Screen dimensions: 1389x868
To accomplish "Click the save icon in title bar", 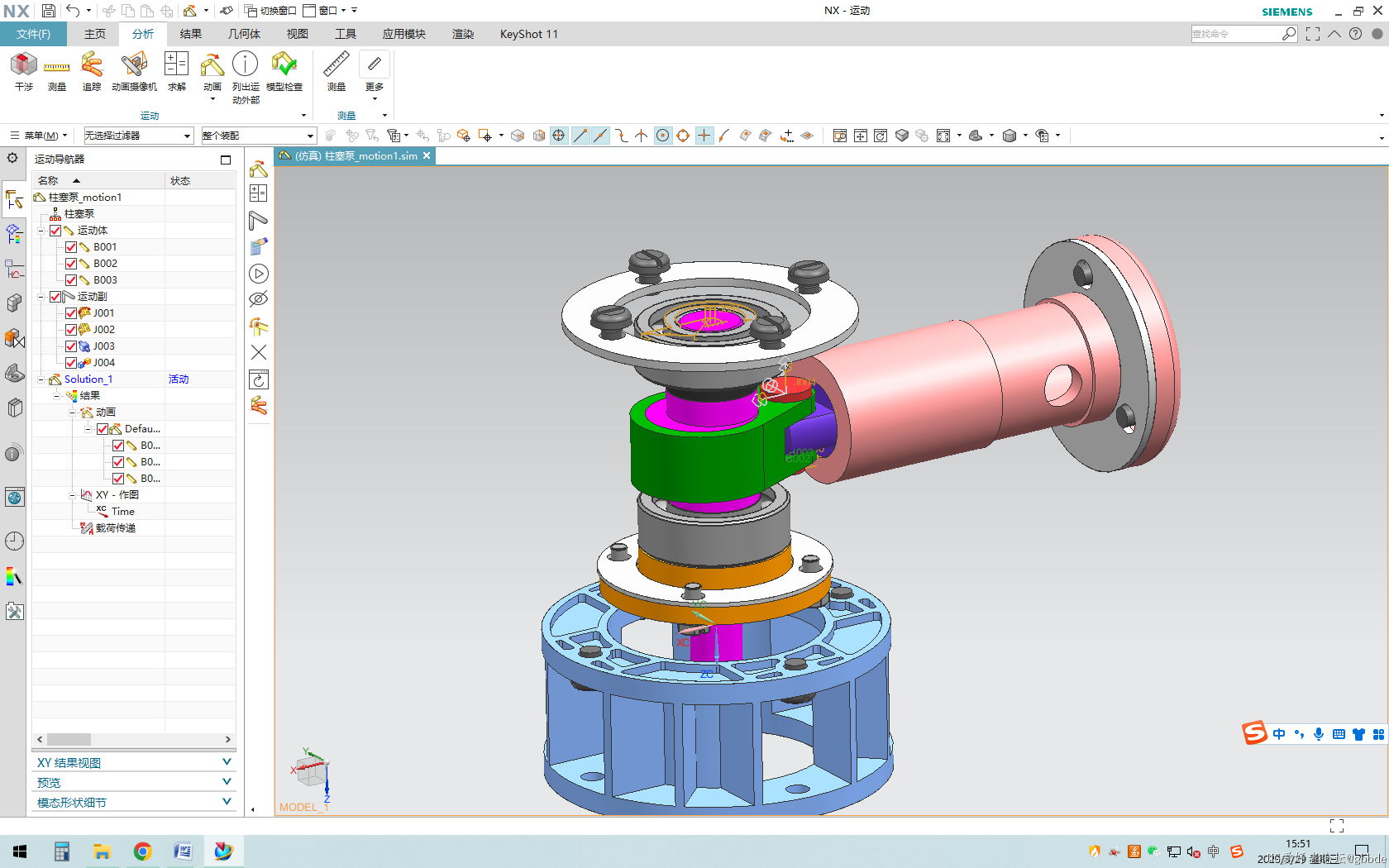I will point(48,11).
